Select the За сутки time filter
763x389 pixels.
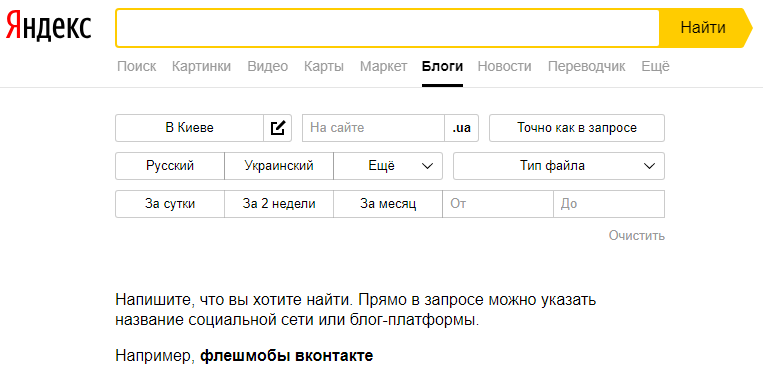coord(170,204)
